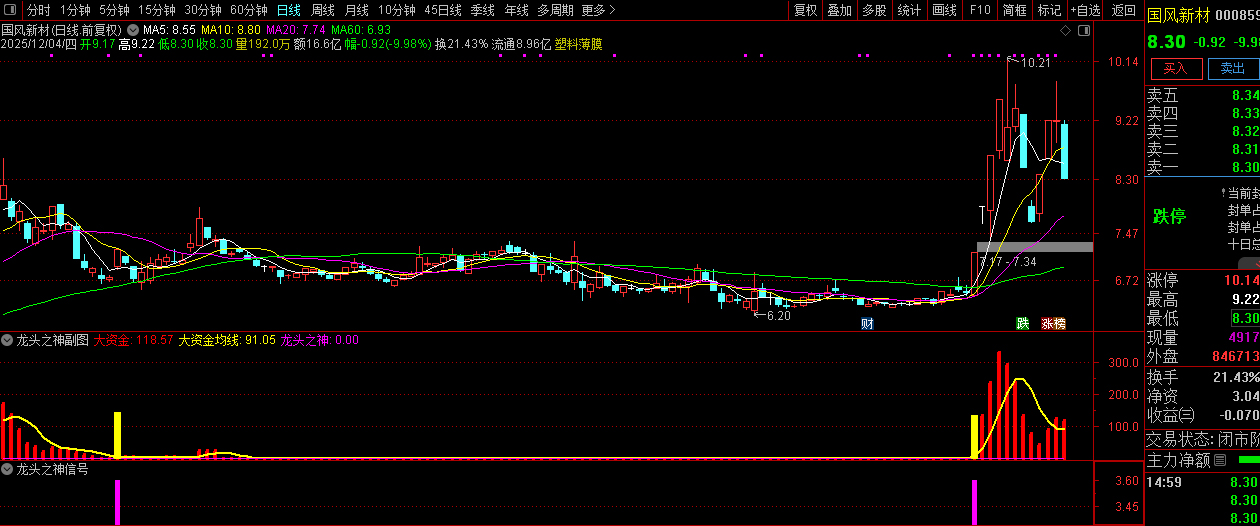1260x526 pixels.
Task: Click the diamond marker icon above the chart
Action: [1065, 31]
